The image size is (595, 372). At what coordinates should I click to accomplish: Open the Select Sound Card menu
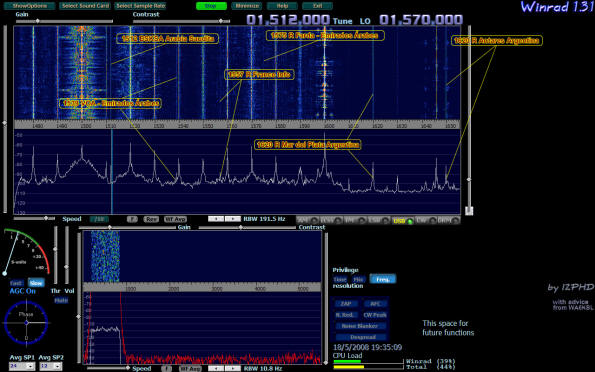[x=85, y=6]
